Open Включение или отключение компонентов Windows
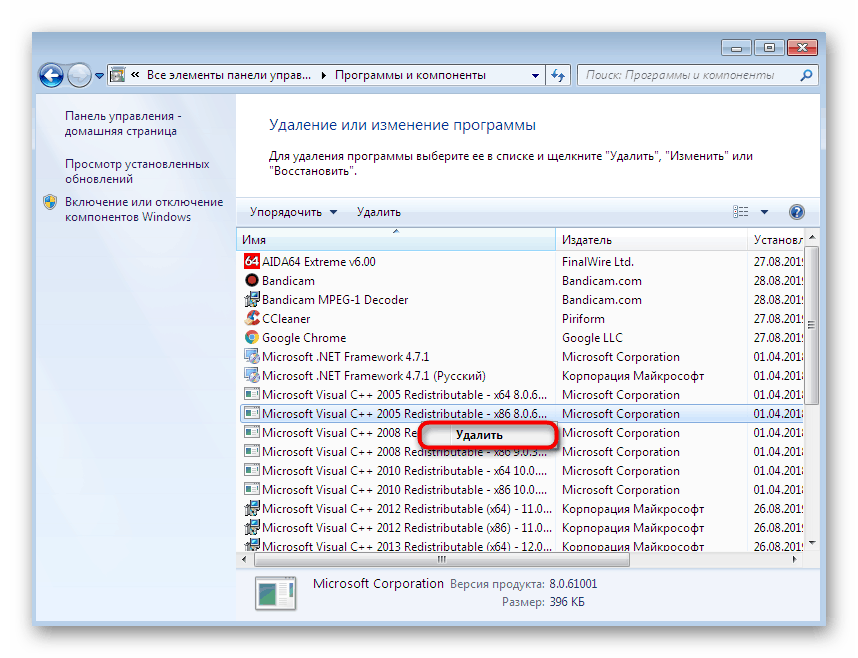This screenshot has width=858, height=658. [144, 209]
